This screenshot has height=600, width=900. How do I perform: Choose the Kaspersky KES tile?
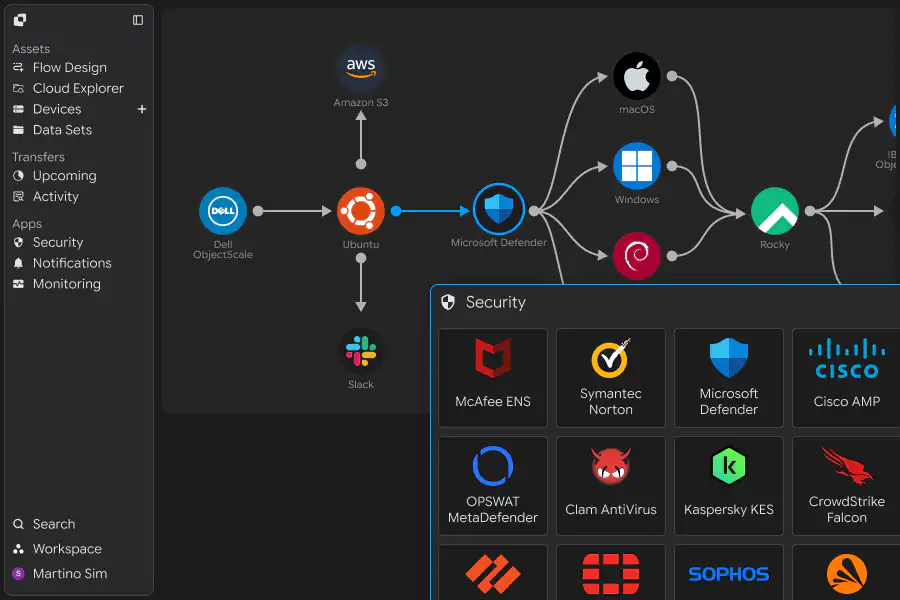(729, 486)
